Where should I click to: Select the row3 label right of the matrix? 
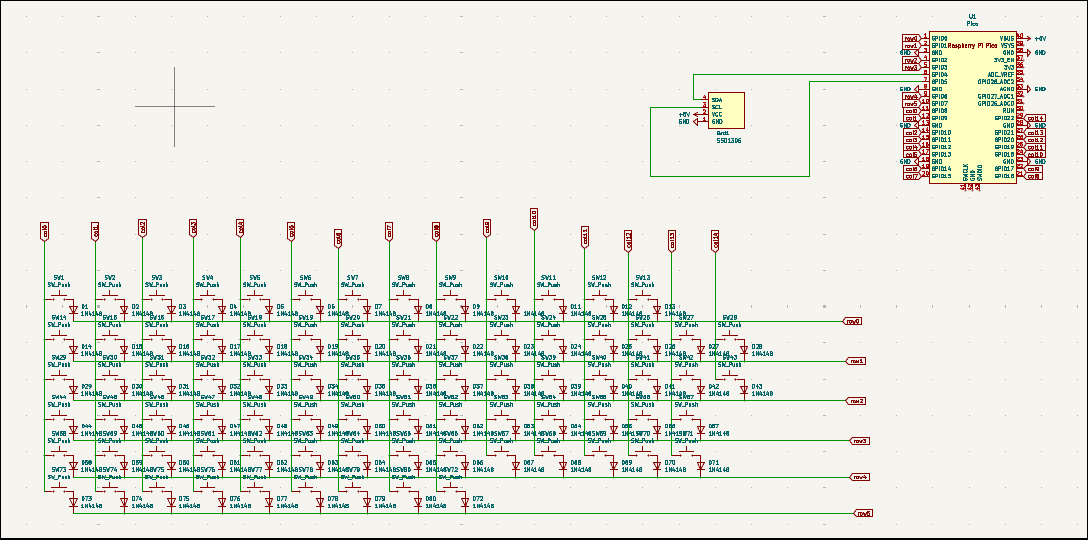(x=859, y=440)
